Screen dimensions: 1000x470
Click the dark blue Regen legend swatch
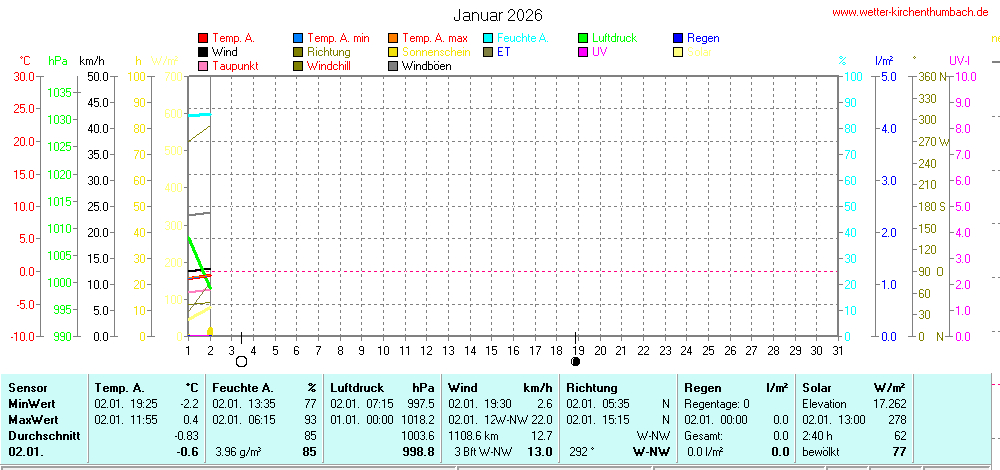678,38
